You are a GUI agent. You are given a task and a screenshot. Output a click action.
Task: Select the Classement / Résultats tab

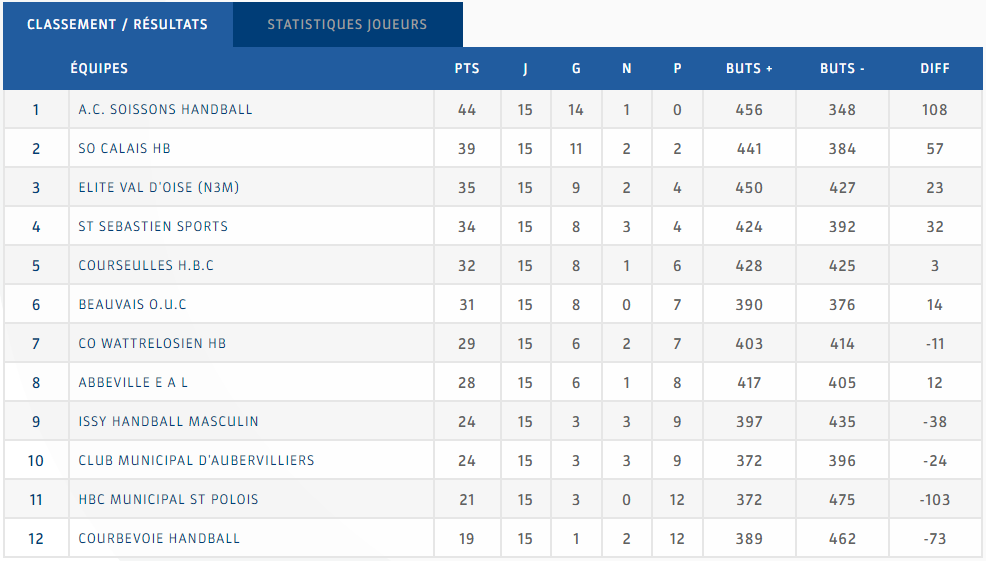click(x=117, y=25)
